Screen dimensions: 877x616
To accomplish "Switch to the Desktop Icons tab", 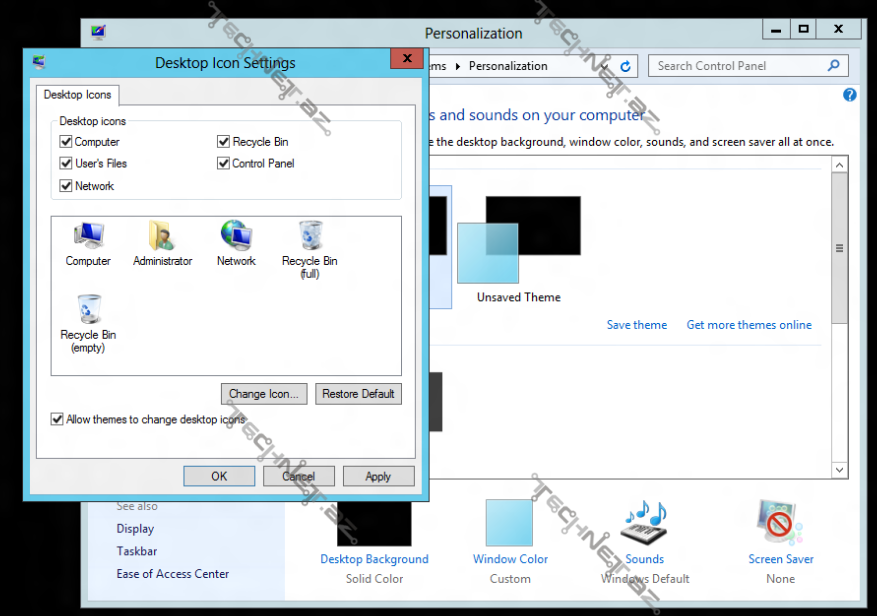I will (77, 95).
